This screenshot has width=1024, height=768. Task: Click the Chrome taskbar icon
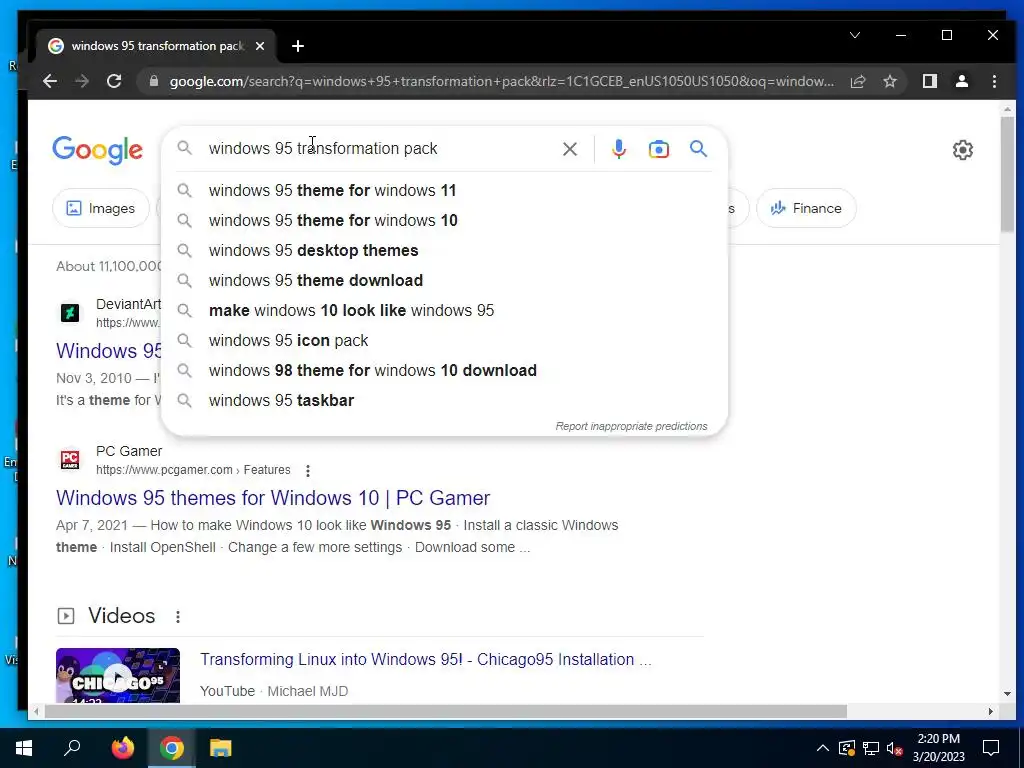point(172,748)
